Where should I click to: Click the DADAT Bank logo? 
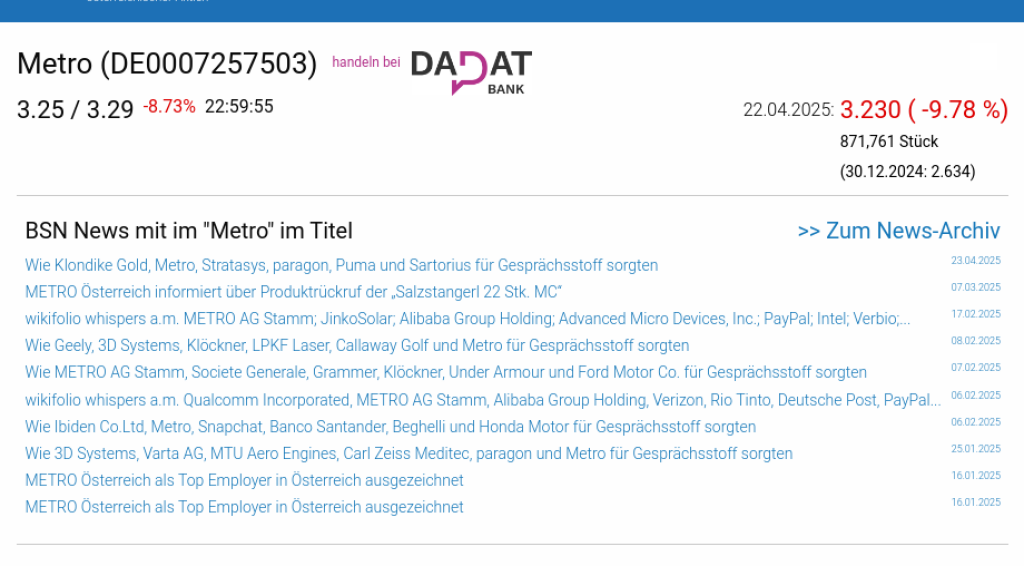pos(471,71)
